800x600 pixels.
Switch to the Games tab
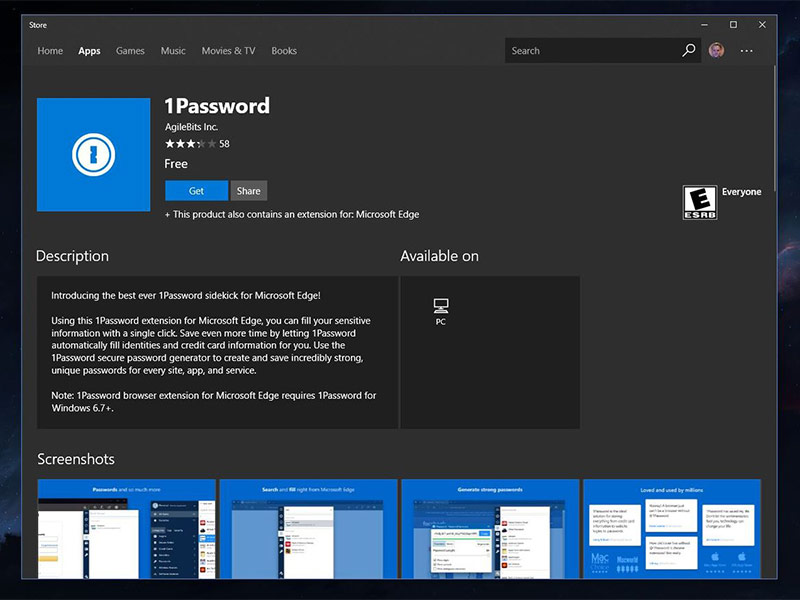130,51
